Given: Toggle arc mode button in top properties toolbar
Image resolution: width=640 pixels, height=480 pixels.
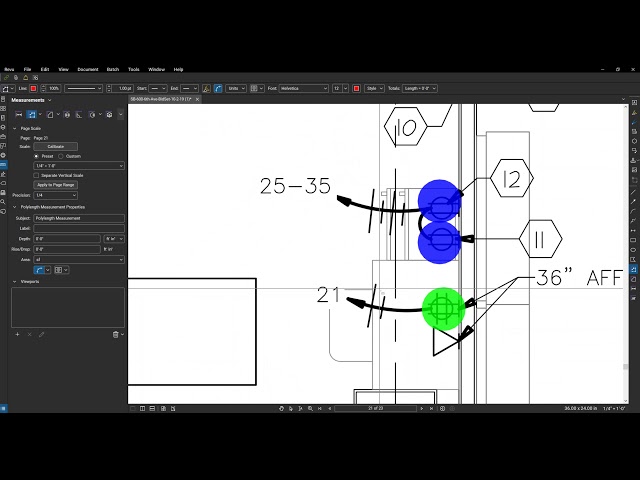Looking at the screenshot, I should [x=218, y=89].
